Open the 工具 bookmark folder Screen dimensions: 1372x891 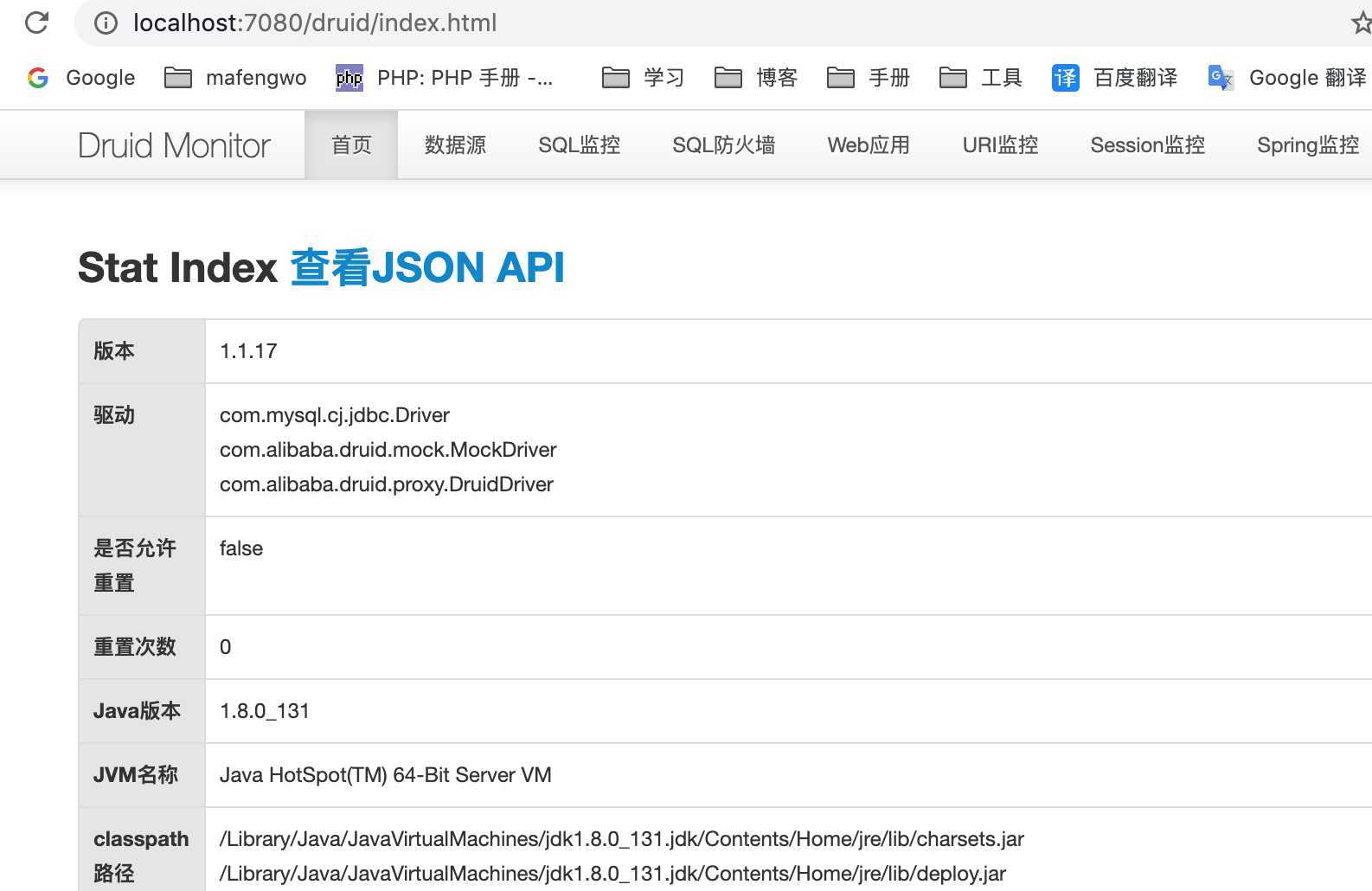(x=980, y=78)
